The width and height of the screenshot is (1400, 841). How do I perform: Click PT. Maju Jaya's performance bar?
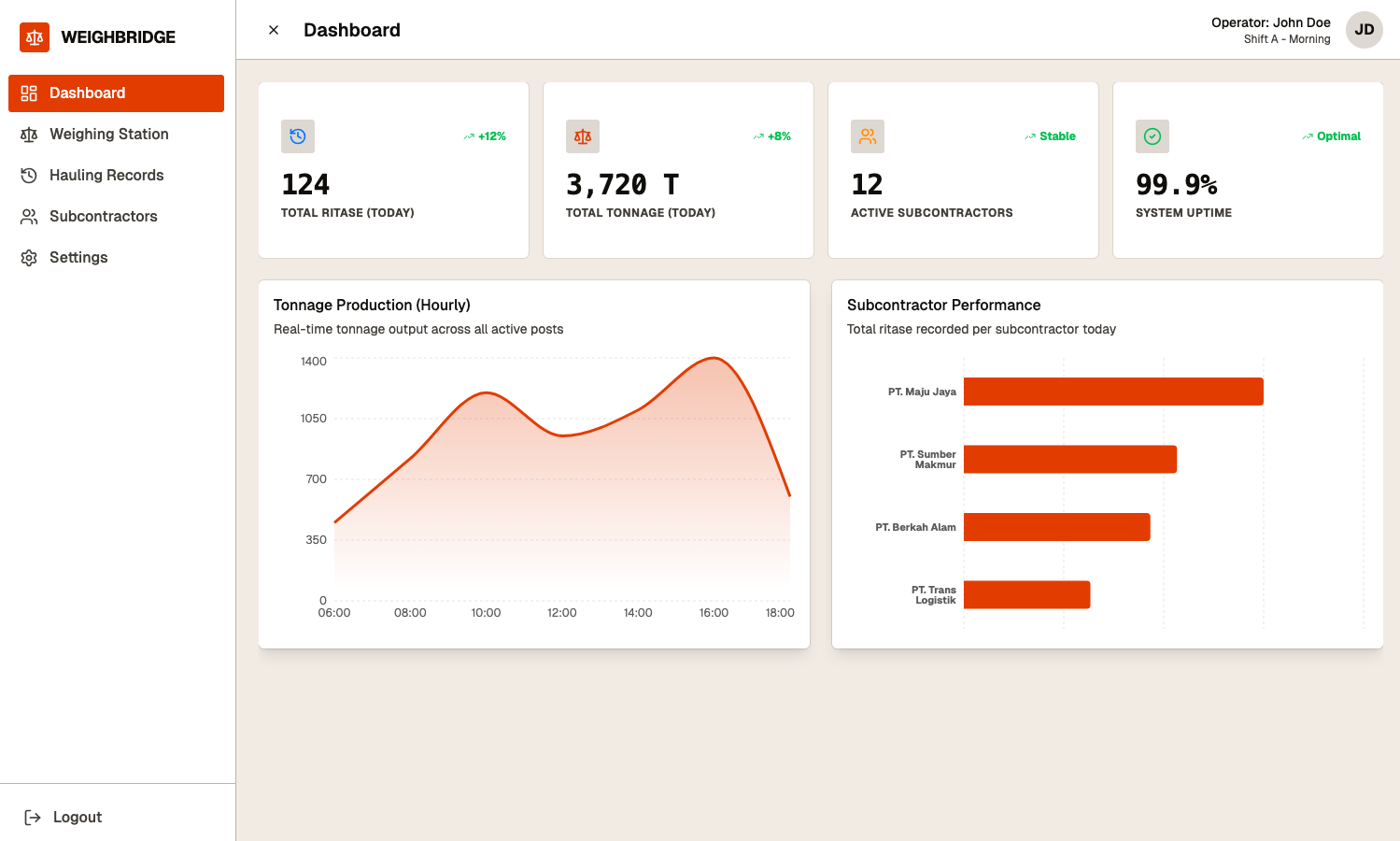1111,392
